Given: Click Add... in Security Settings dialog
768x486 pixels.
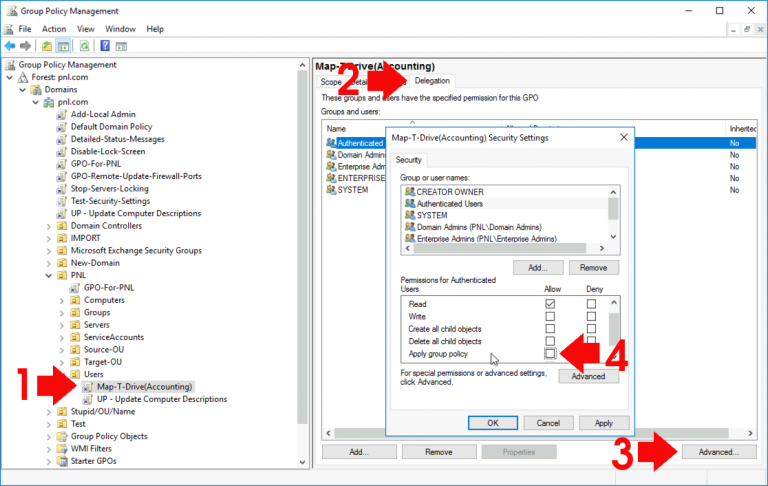Looking at the screenshot, I should (538, 267).
